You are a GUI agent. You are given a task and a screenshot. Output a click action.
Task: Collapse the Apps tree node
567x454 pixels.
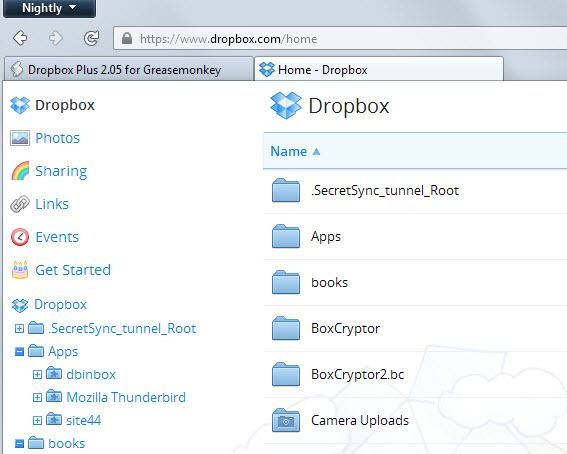[19, 351]
